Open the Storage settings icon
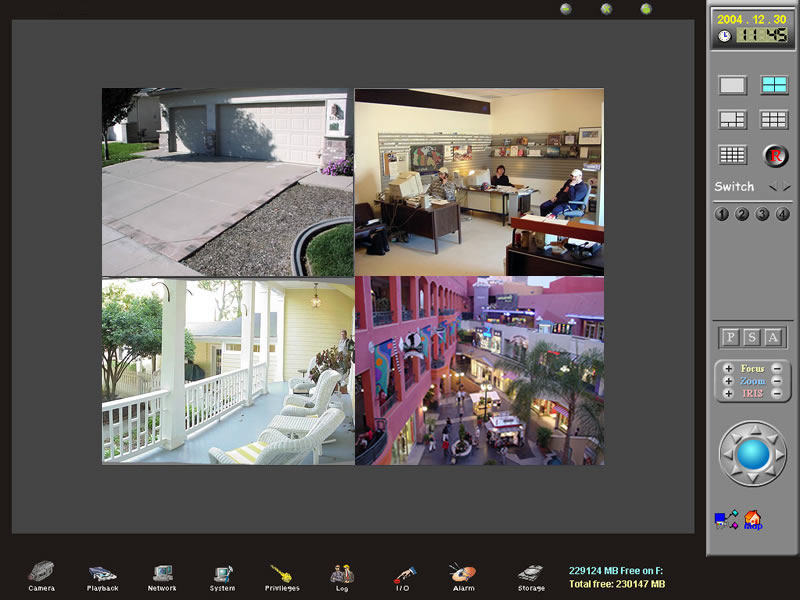The width and height of the screenshot is (800, 600). (x=531, y=574)
